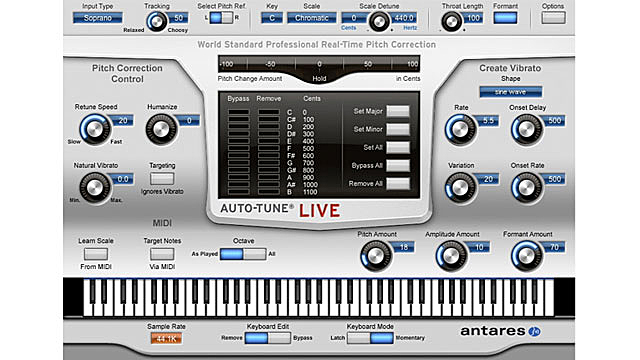The width and height of the screenshot is (640, 360).
Task: Click the Remove All button
Action: [x=398, y=184]
